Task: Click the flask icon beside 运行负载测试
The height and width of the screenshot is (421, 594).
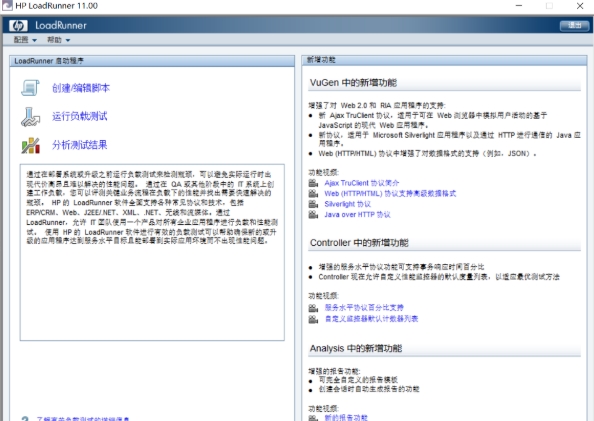Action: [30, 116]
